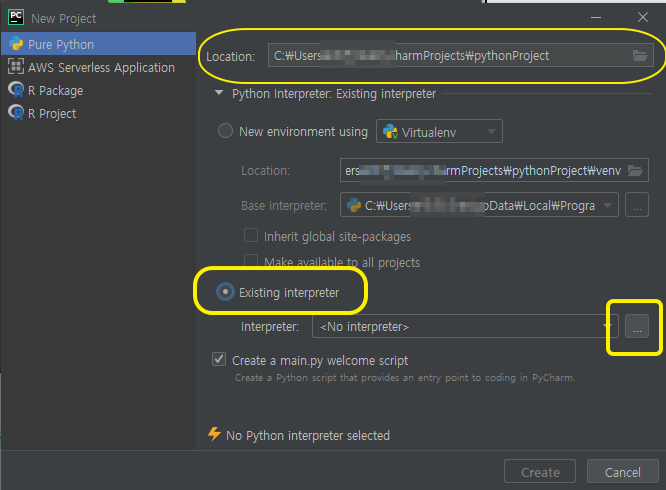Click the AWS Serverless Application icon
Image resolution: width=666 pixels, height=490 pixels.
point(16,67)
